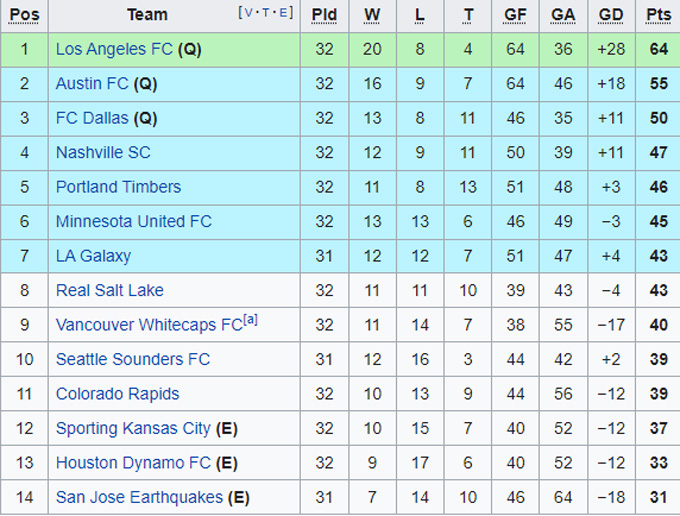Click the Pts column header
The height and width of the screenshot is (516, 680).
point(658,15)
